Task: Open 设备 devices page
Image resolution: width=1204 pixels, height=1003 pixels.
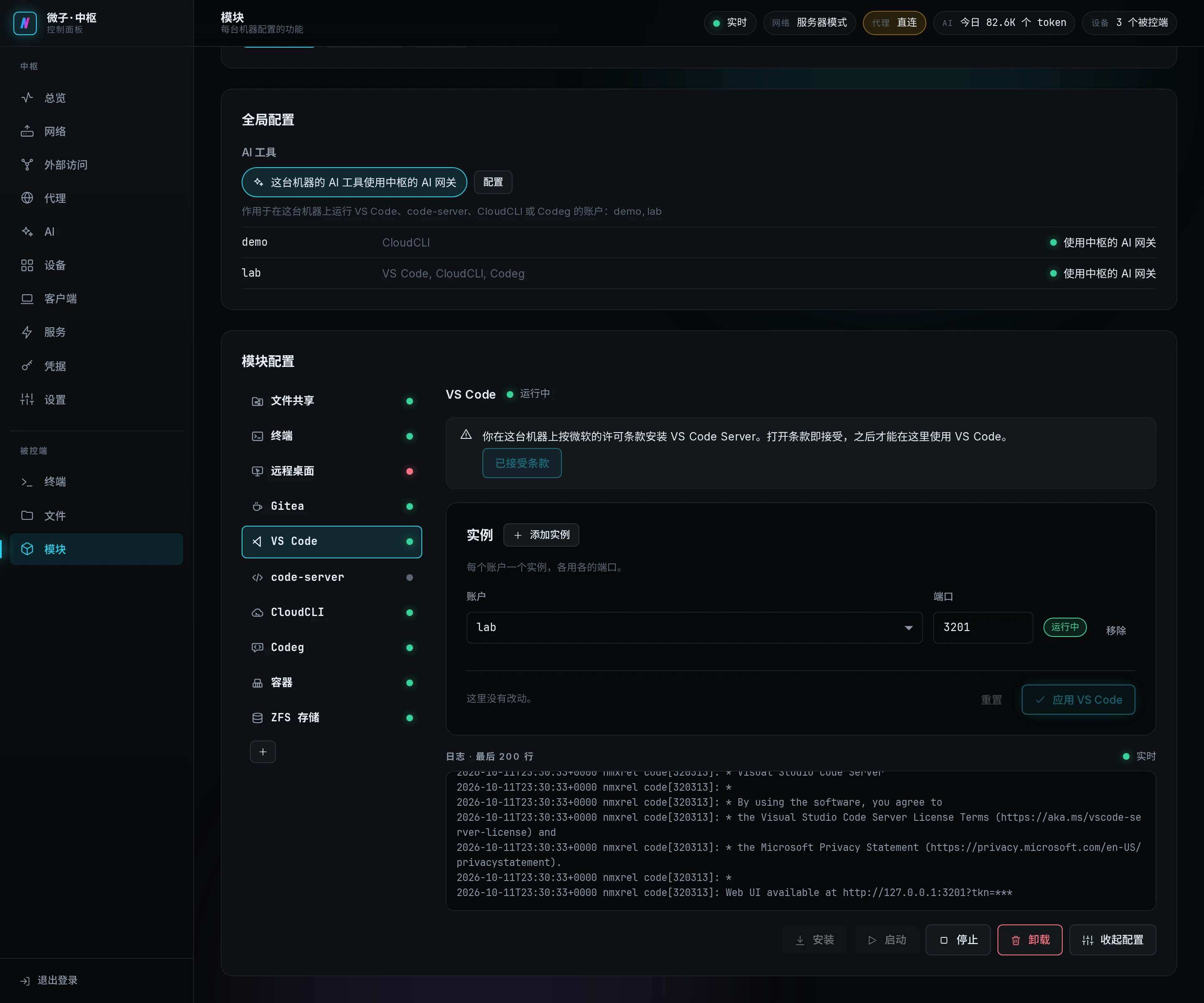Action: 96,265
